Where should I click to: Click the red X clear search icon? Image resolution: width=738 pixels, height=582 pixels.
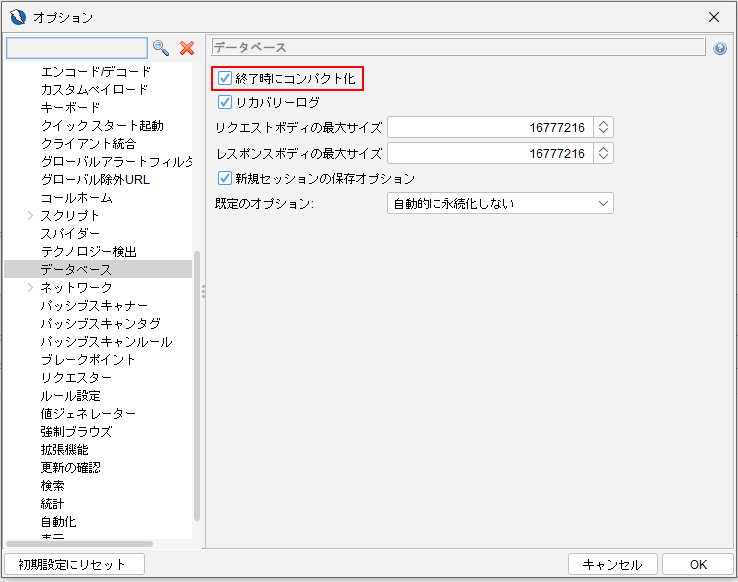tap(187, 48)
